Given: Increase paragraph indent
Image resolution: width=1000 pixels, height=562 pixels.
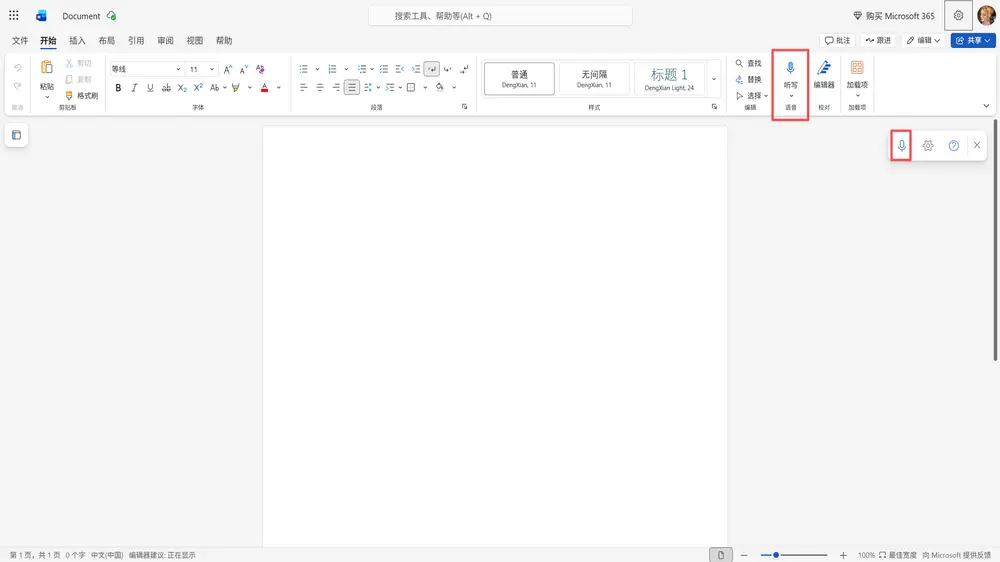Looking at the screenshot, I should coord(416,69).
